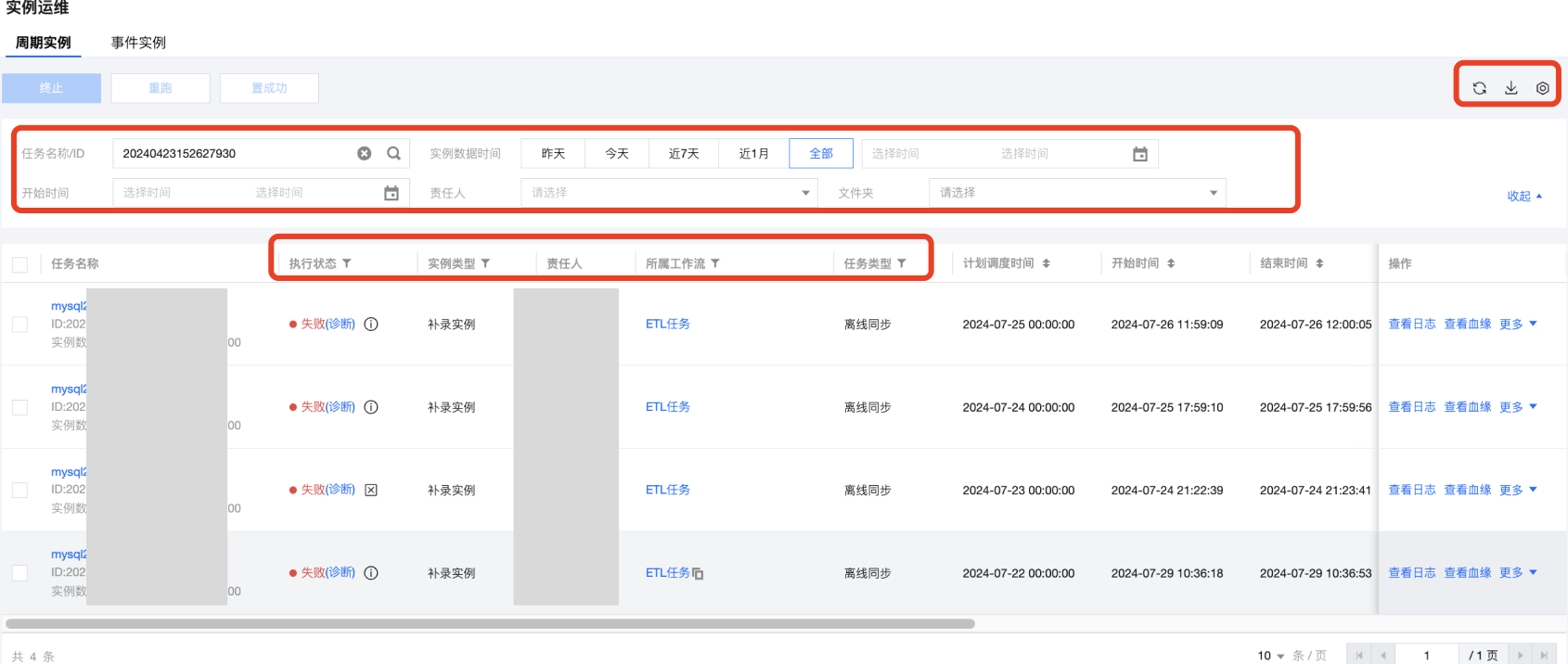Click the magnifier search icon
Image resolution: width=1568 pixels, height=664 pixels.
click(x=393, y=154)
